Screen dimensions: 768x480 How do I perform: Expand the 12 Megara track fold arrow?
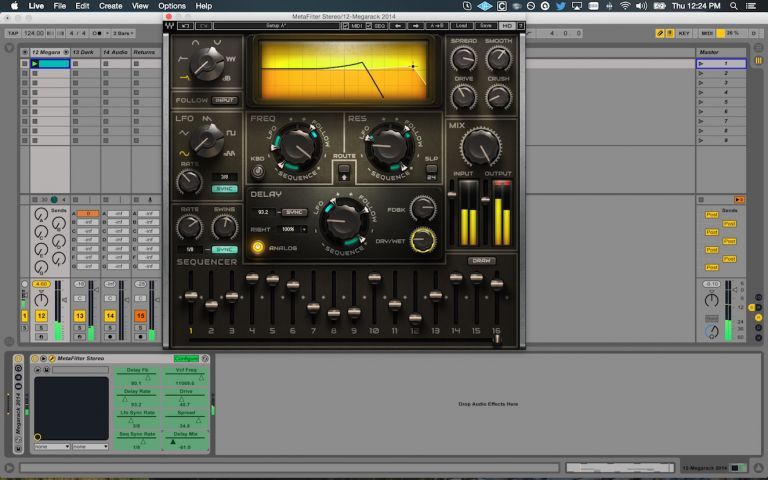pyautogui.click(x=66, y=52)
